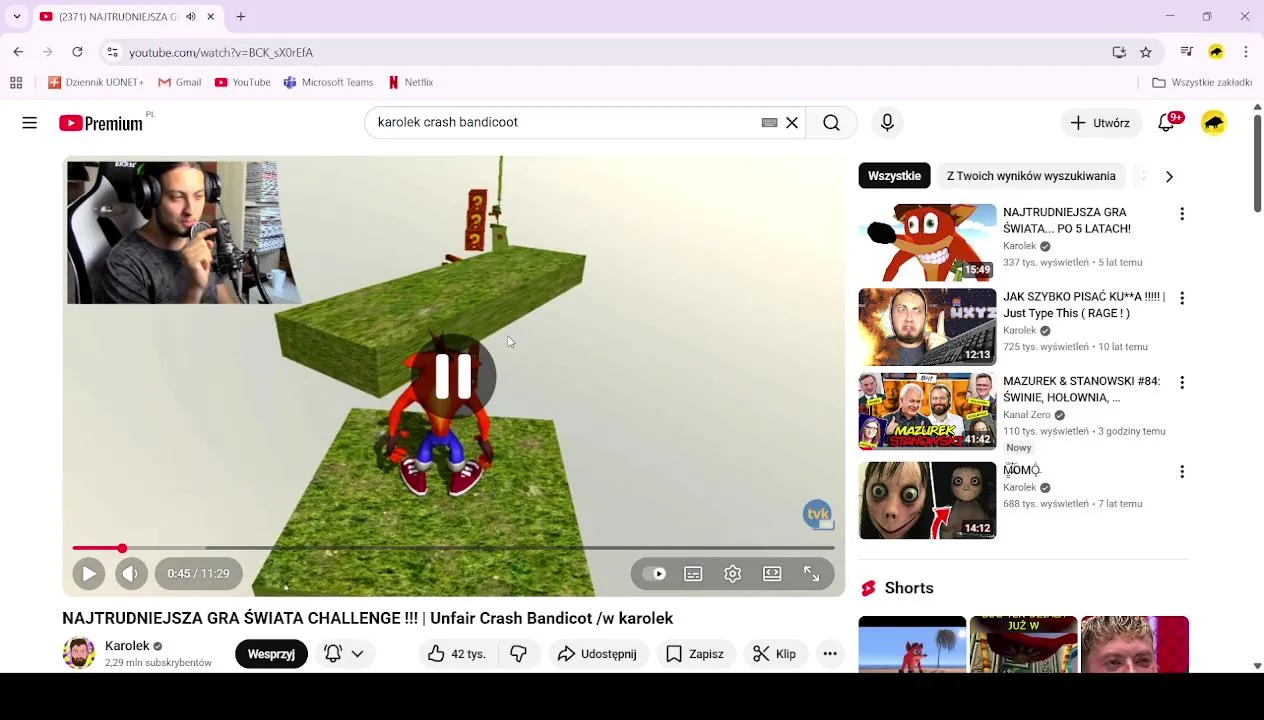Show more filter chips with right arrow

1169,176
